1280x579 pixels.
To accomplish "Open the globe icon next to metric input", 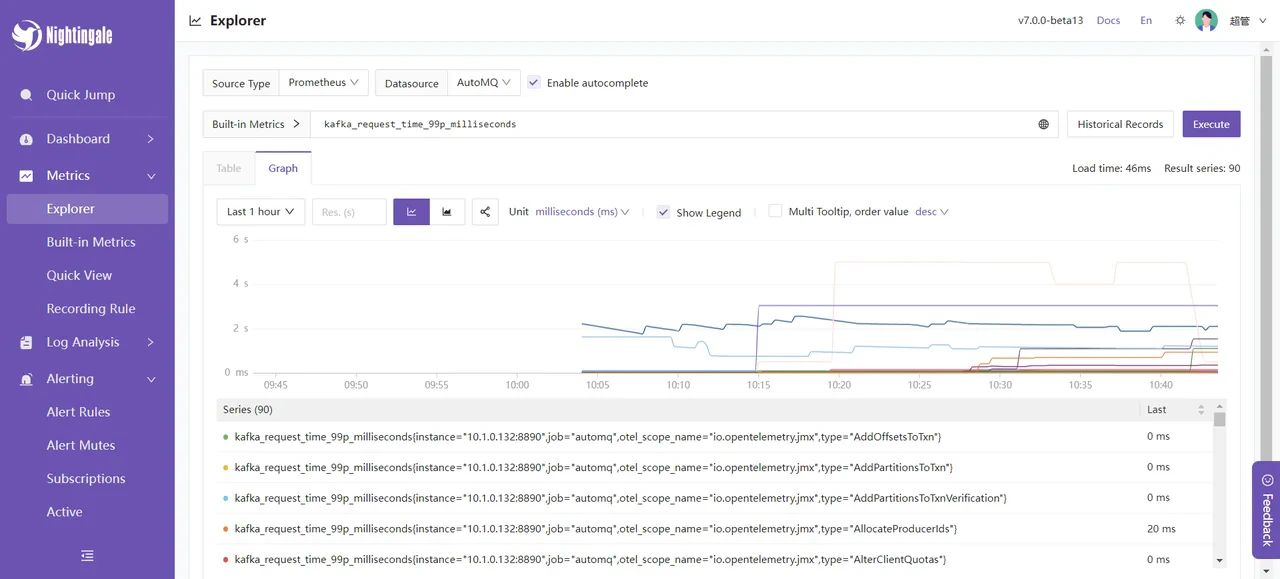I will click(1044, 123).
